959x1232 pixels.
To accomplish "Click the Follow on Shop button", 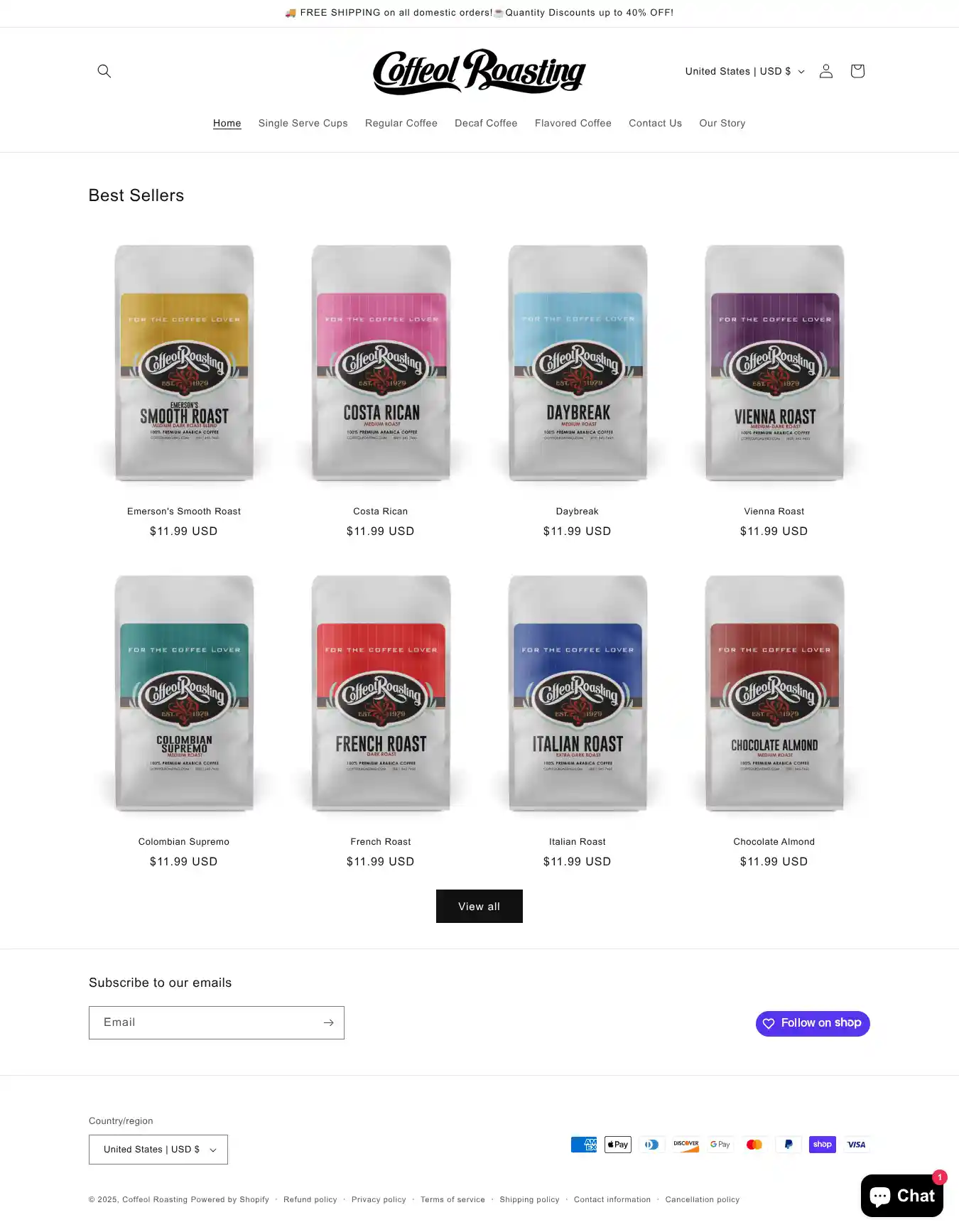I will (x=813, y=1024).
